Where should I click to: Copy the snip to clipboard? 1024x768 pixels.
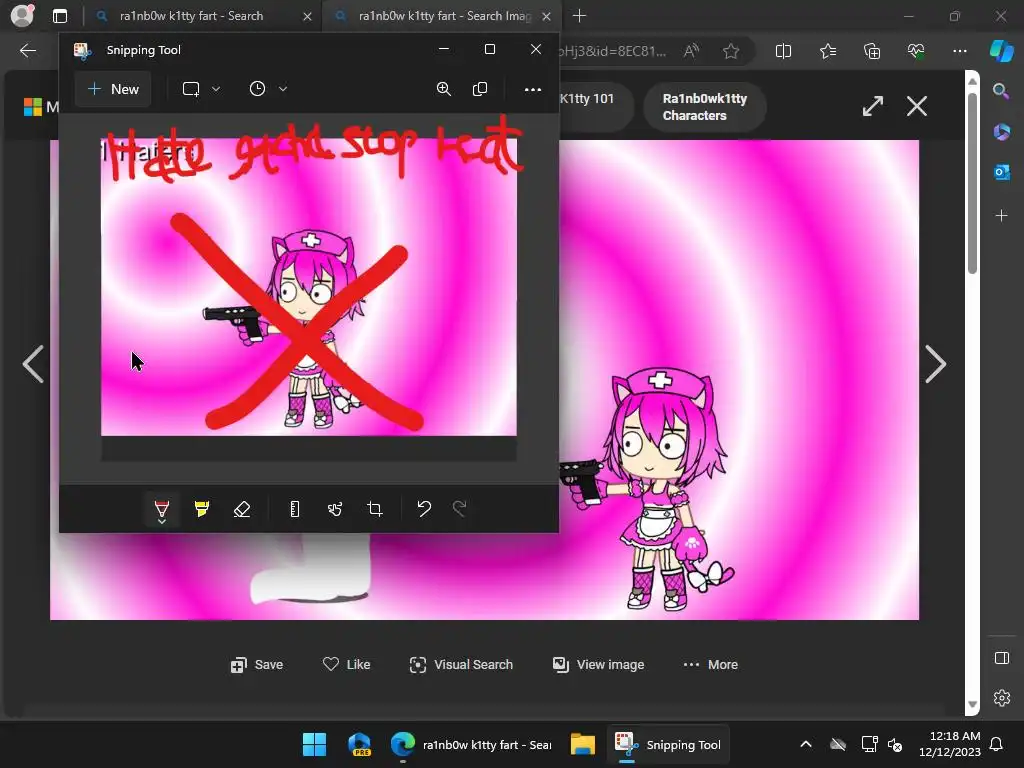pyautogui.click(x=480, y=89)
